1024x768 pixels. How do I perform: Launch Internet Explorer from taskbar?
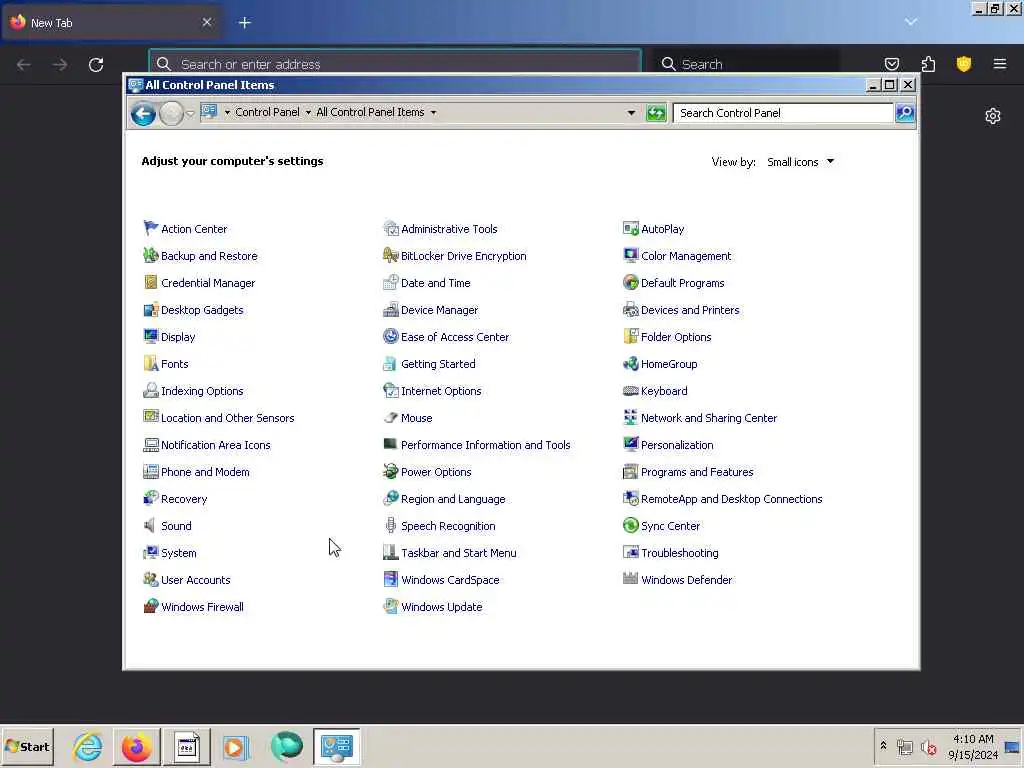pos(88,746)
